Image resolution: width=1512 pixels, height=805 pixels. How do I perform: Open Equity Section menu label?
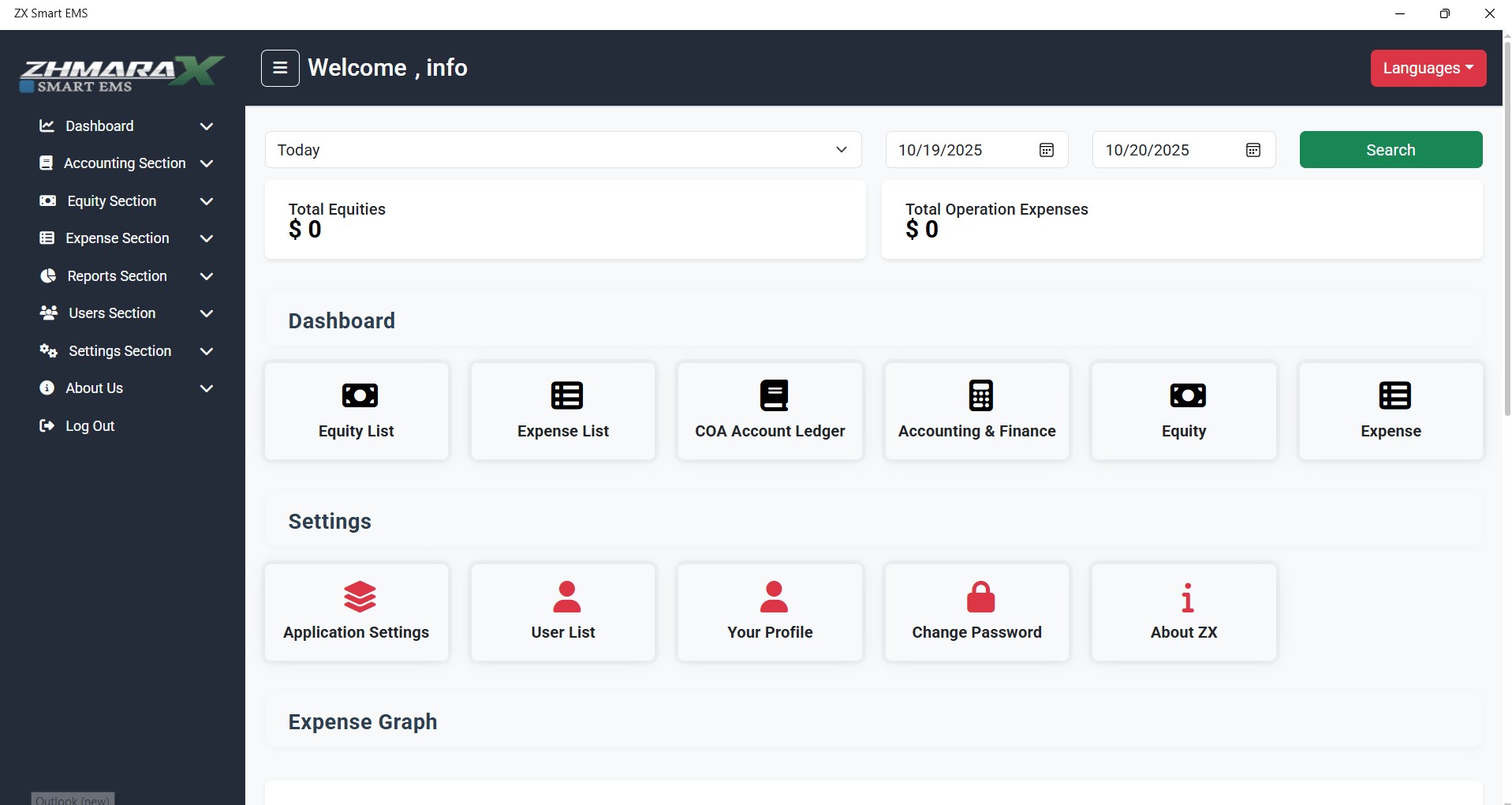(x=112, y=201)
